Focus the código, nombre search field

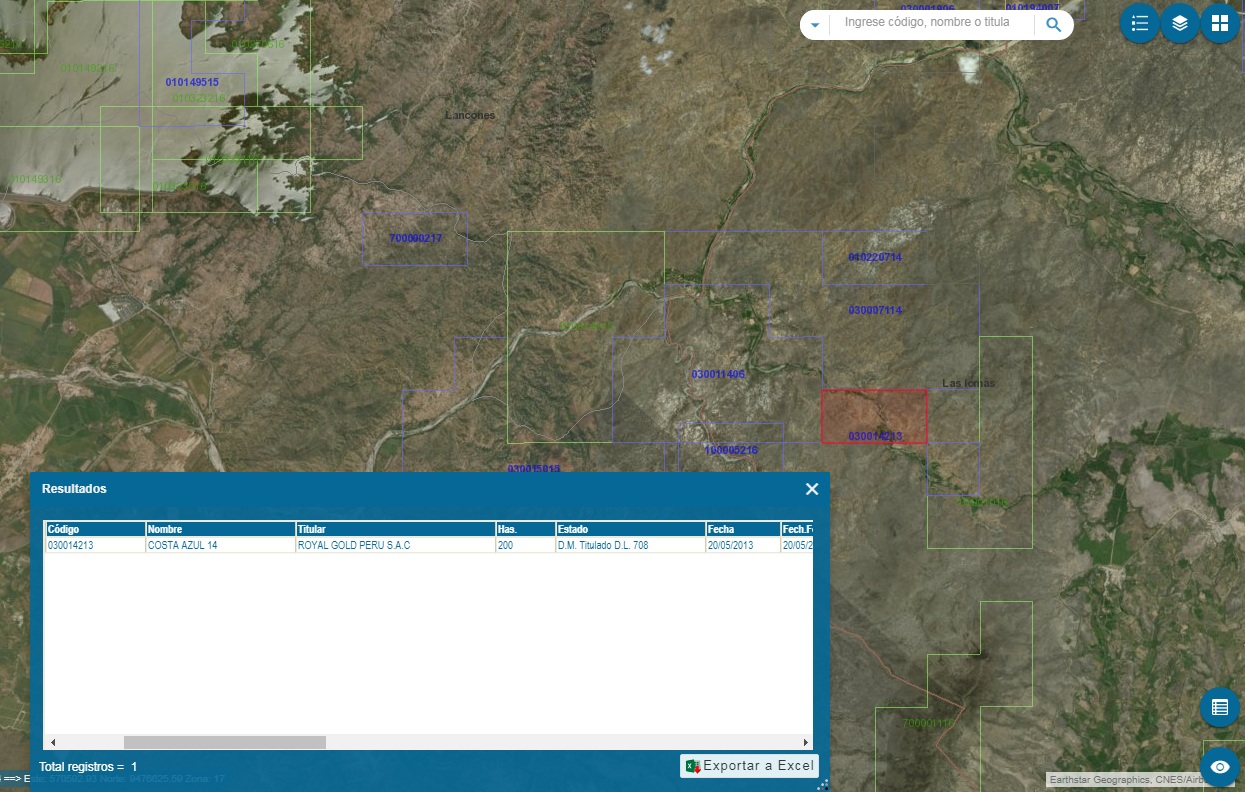pyautogui.click(x=930, y=23)
